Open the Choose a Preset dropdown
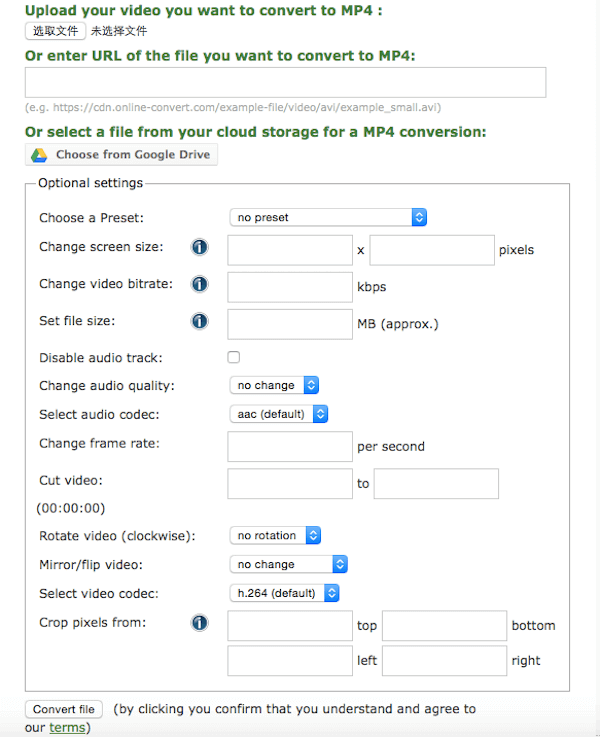Viewport: 600px width, 737px height. coord(328,217)
